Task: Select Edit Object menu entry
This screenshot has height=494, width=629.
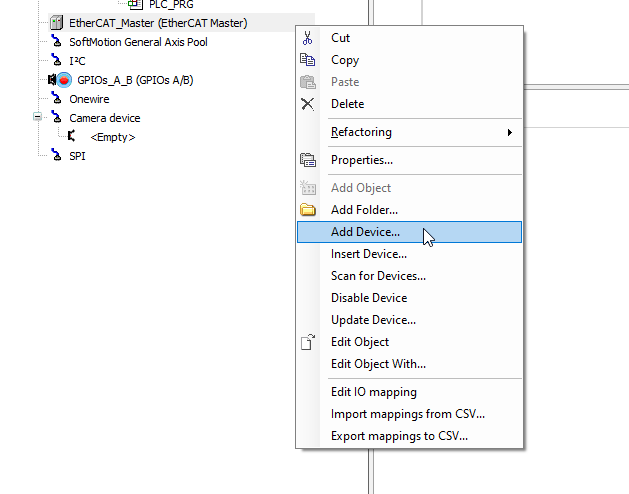Action: 410,342
